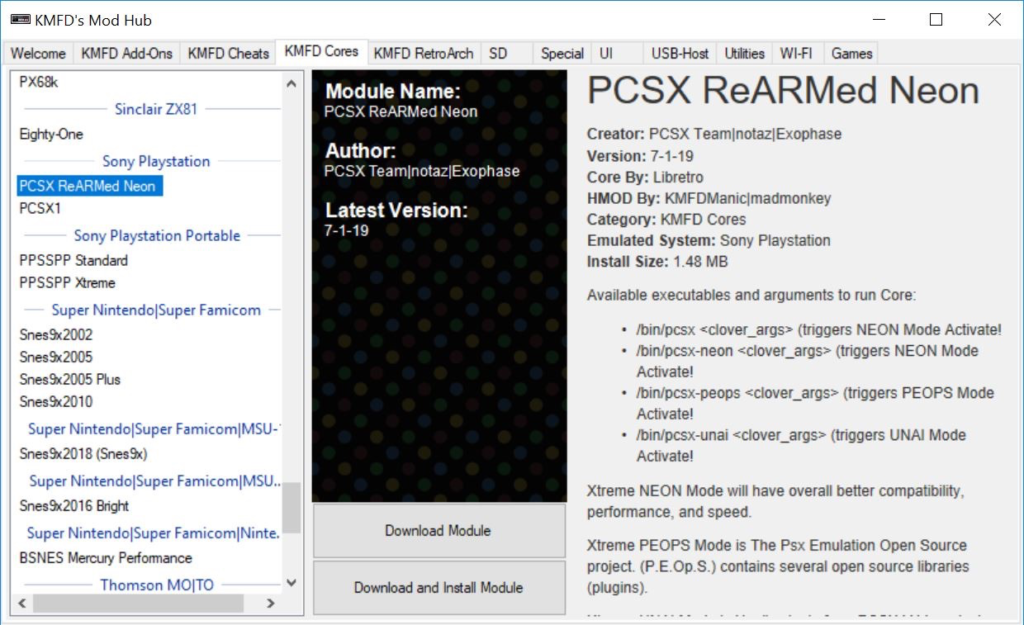Click the /bin/pcsx-unai executable entry
Image resolution: width=1024 pixels, height=625 pixels.
(x=801, y=445)
